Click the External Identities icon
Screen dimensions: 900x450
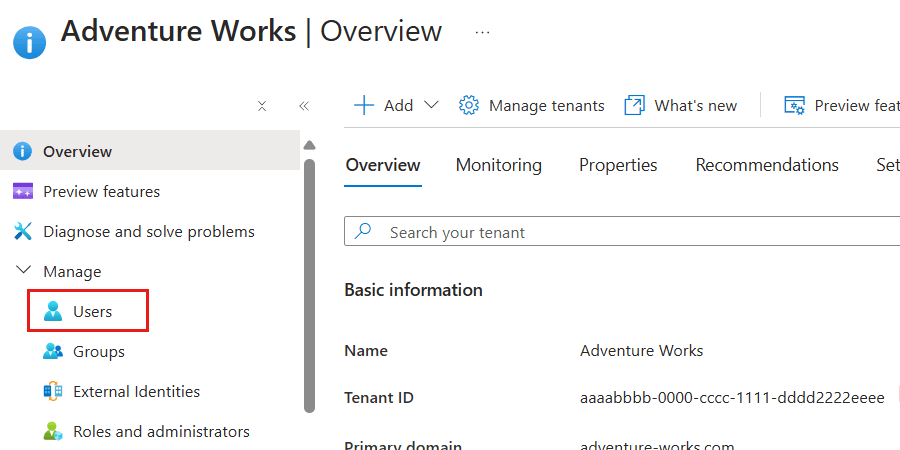pyautogui.click(x=53, y=392)
